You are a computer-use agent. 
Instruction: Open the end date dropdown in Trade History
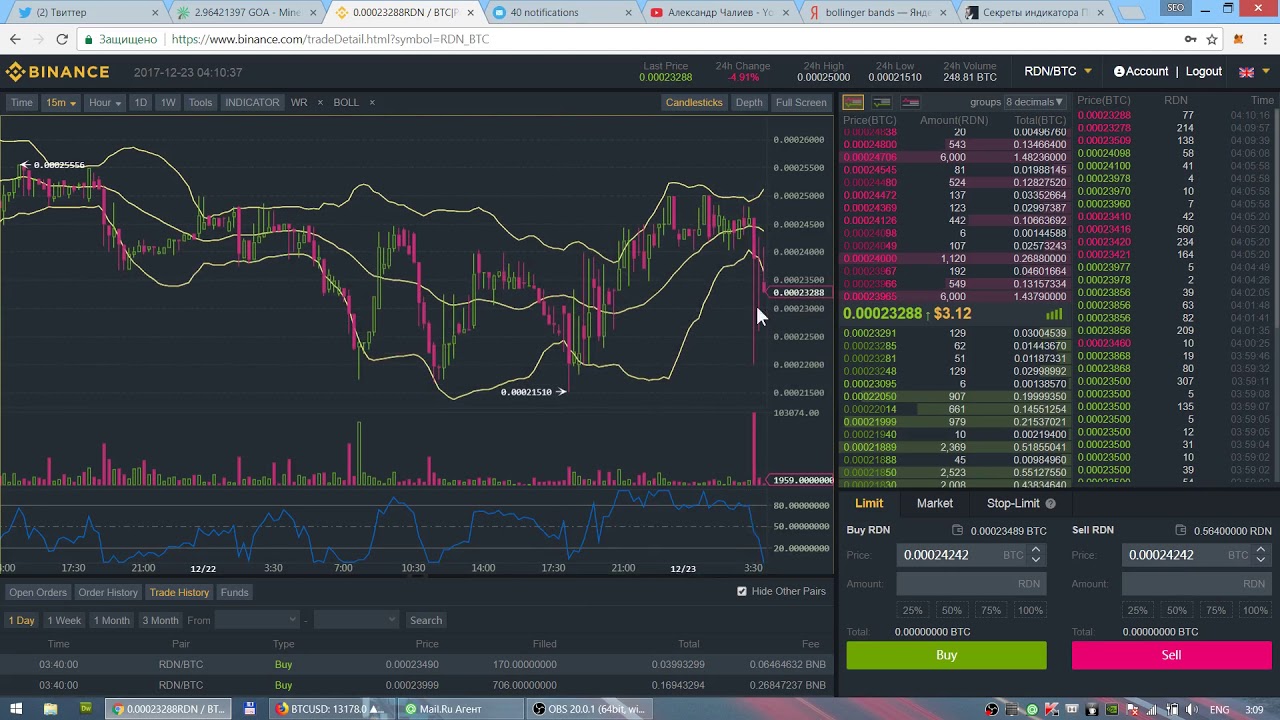pos(355,620)
